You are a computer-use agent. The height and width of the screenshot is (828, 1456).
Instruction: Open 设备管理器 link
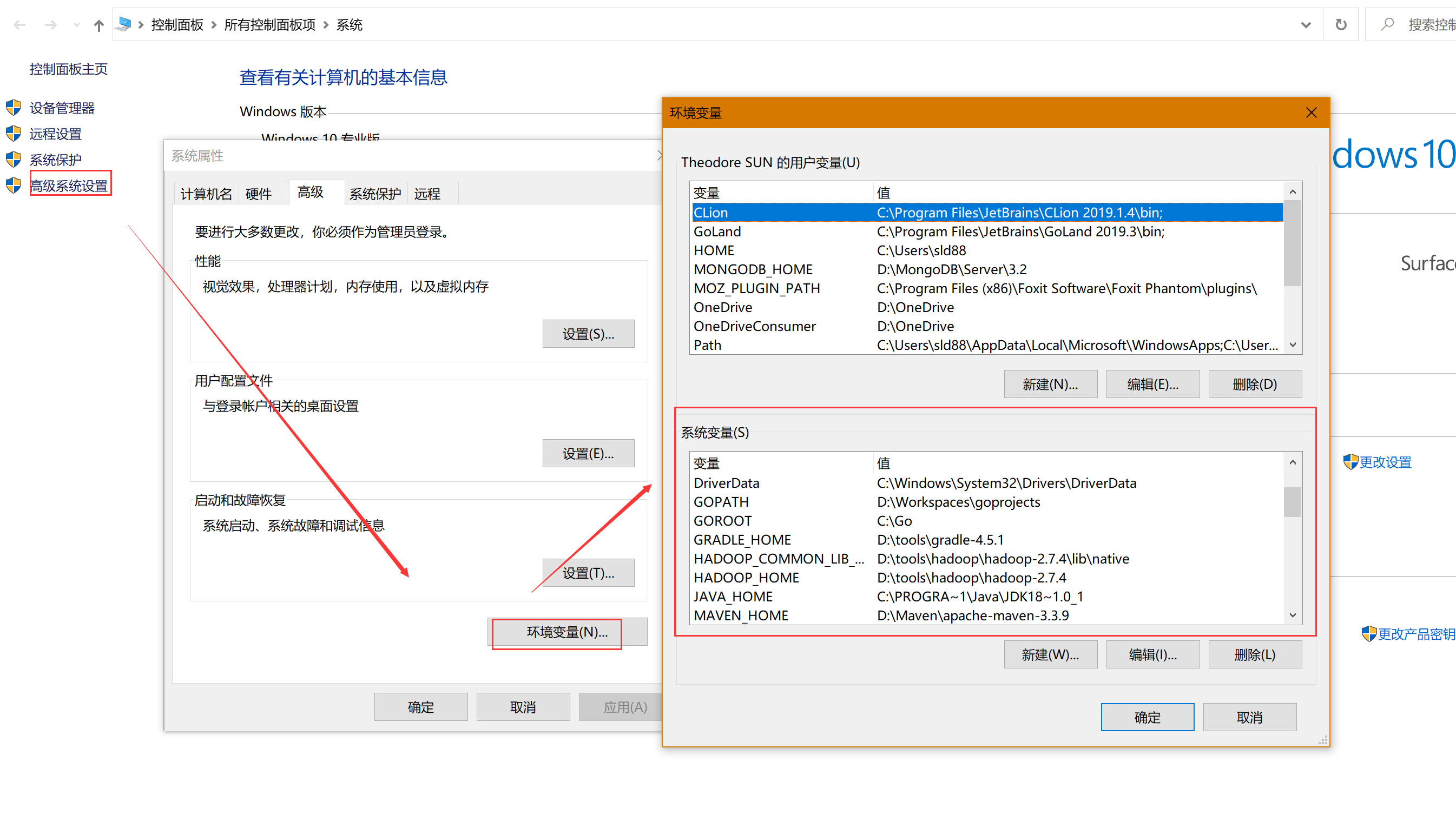click(62, 108)
